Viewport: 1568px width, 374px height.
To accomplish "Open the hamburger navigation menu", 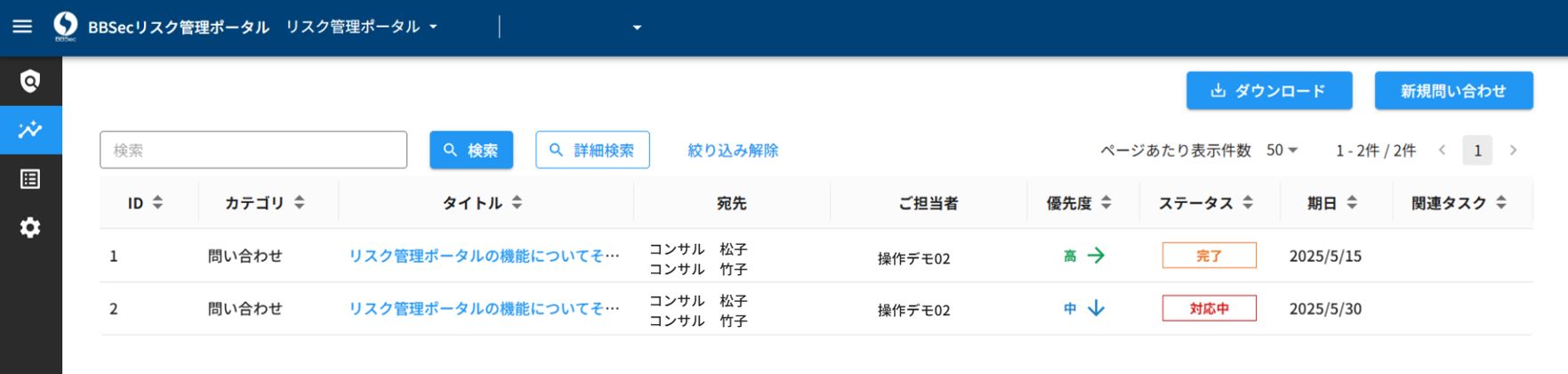I will click(22, 27).
